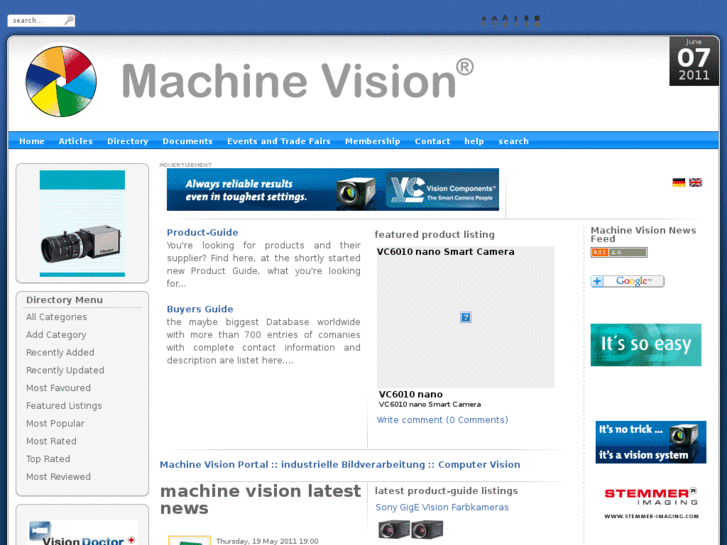Open the search menu item in navbar
Image resolution: width=727 pixels, height=545 pixels.
513,141
